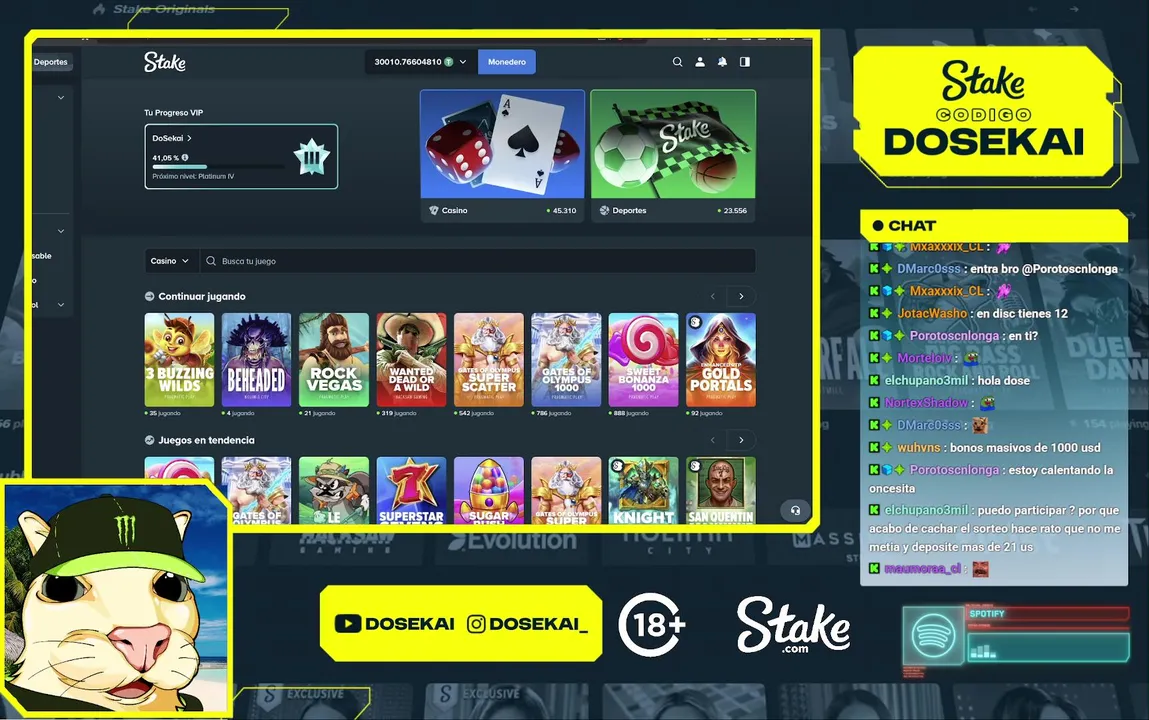
Task: Open the balance currency dropdown
Action: click(421, 62)
